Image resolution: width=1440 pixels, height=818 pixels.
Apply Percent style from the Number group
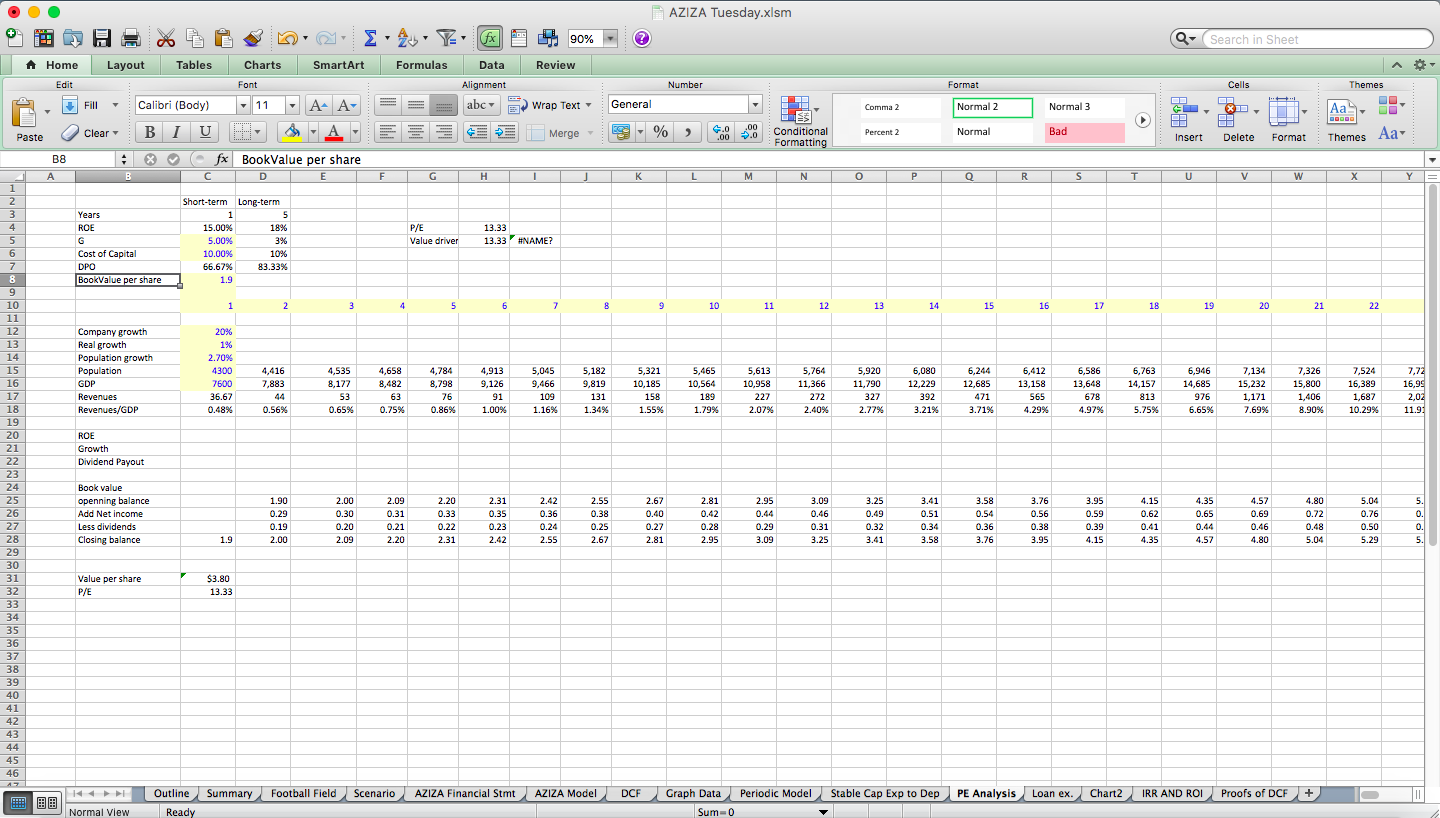tap(662, 132)
